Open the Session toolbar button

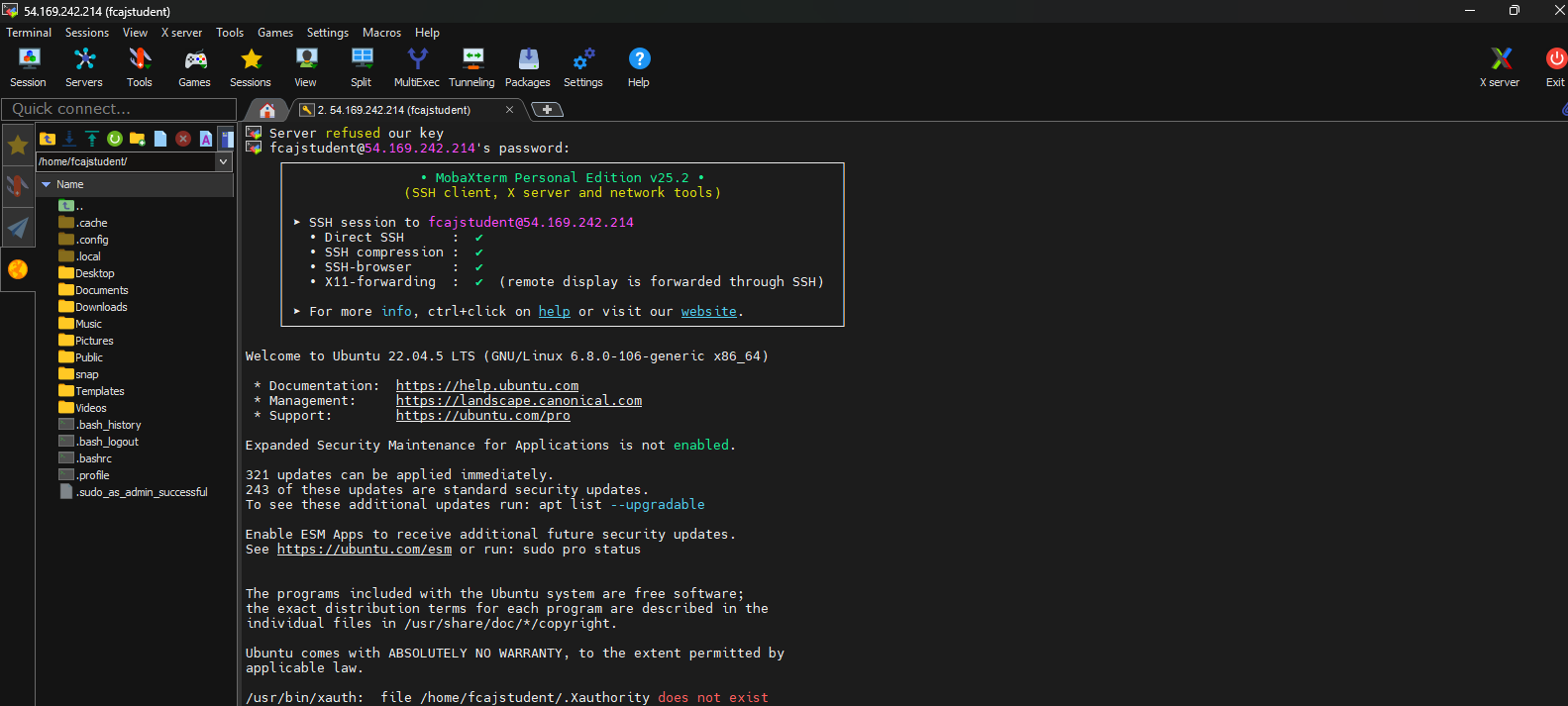click(28, 67)
